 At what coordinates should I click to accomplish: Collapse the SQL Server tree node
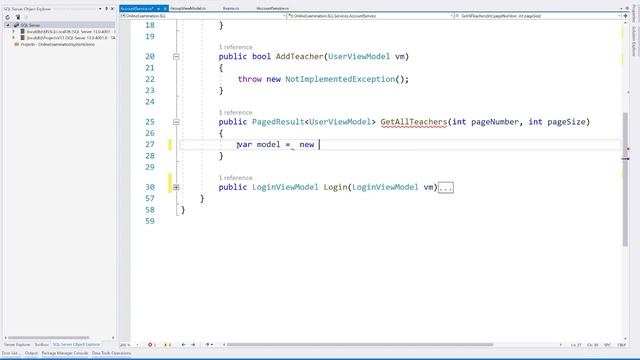[7, 25]
